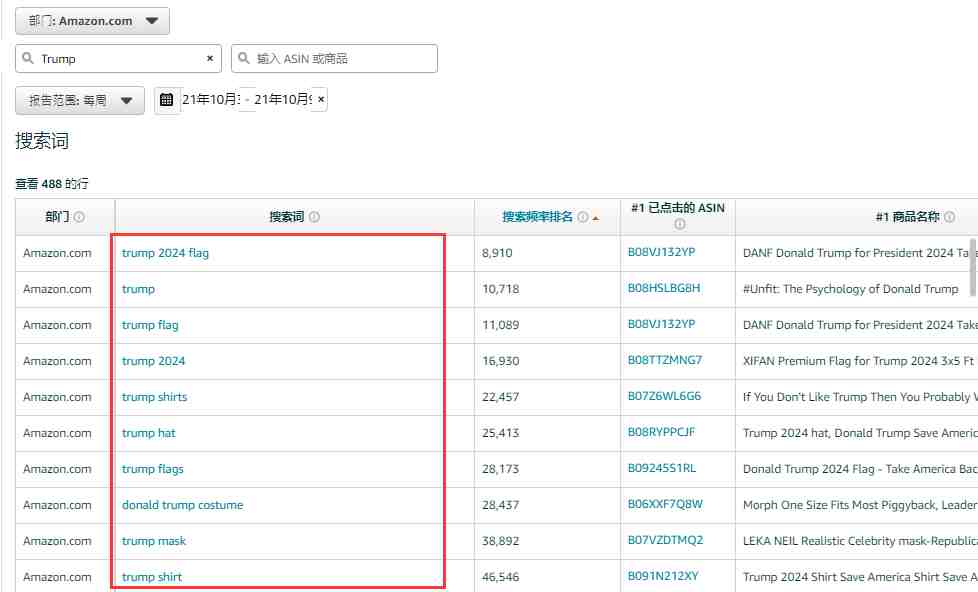978x592 pixels.
Task: Show info for the 部门 column
Action: 79,217
